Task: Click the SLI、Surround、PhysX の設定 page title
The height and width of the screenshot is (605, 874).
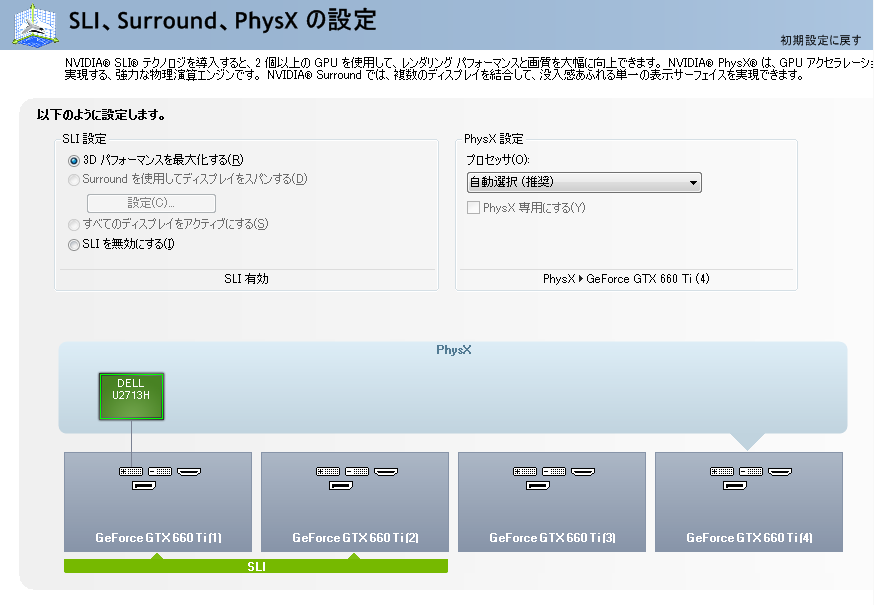Action: coord(222,21)
